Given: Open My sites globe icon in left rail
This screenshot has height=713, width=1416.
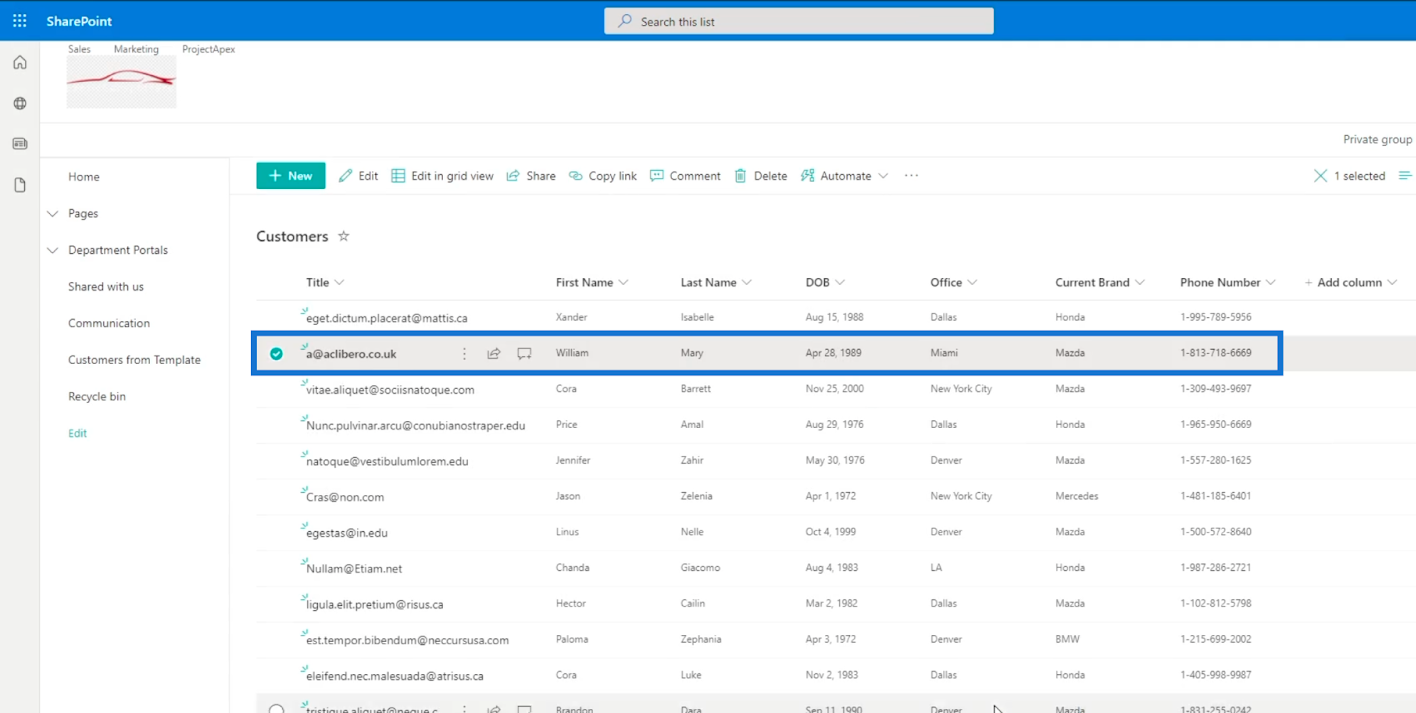Looking at the screenshot, I should 20,104.
